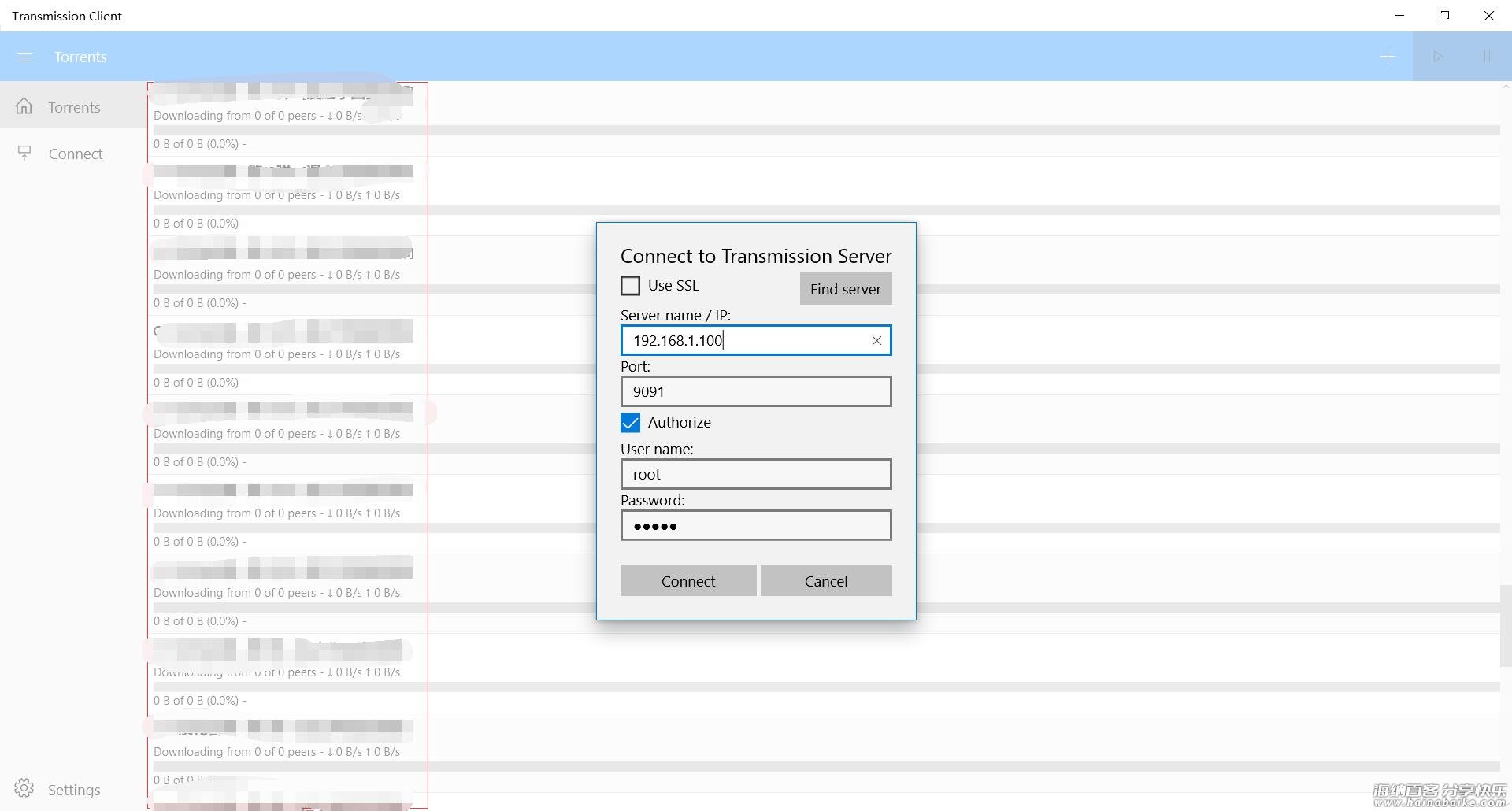
Task: Click the Connect button in dialog
Action: (x=688, y=580)
